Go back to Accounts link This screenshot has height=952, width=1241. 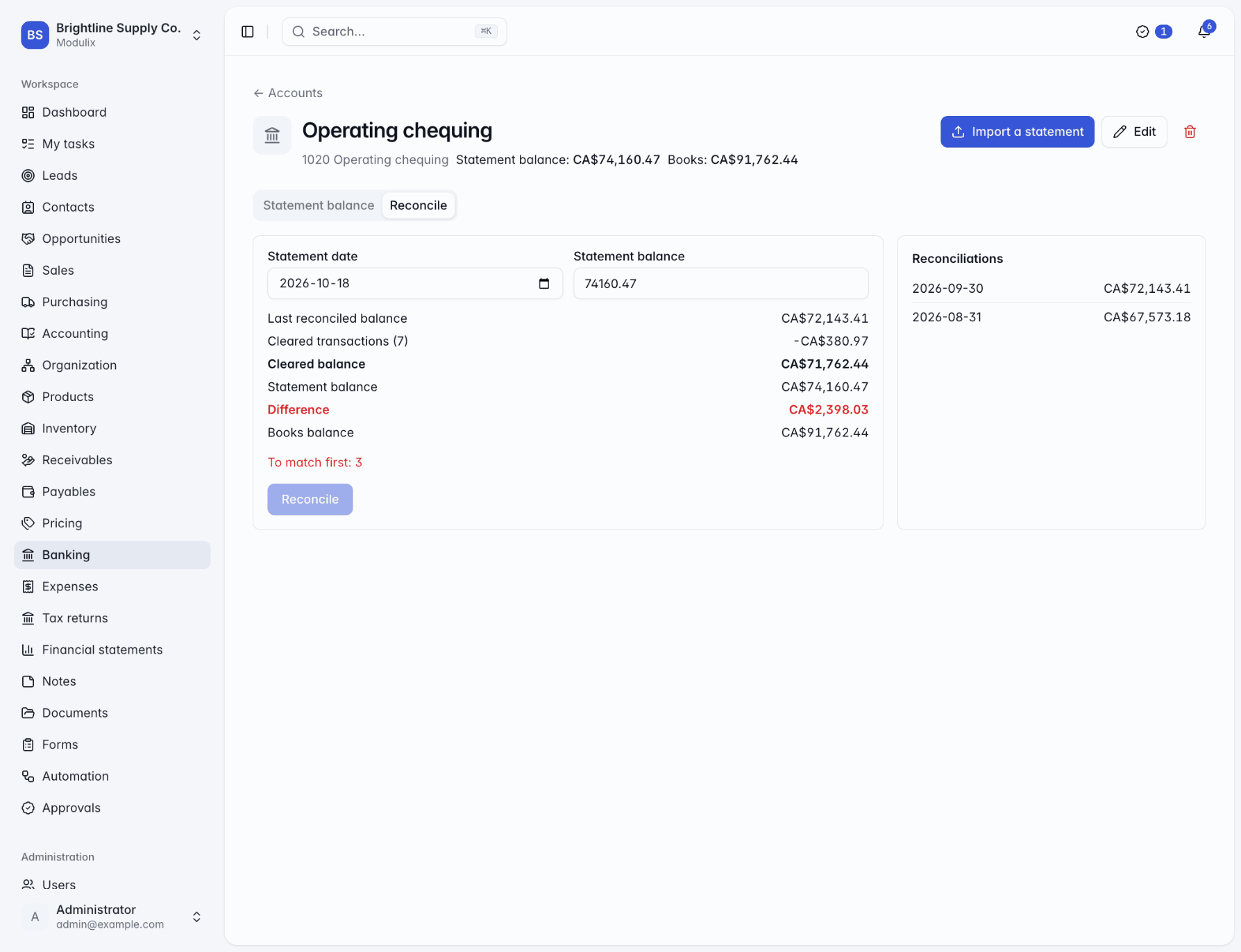click(x=288, y=93)
